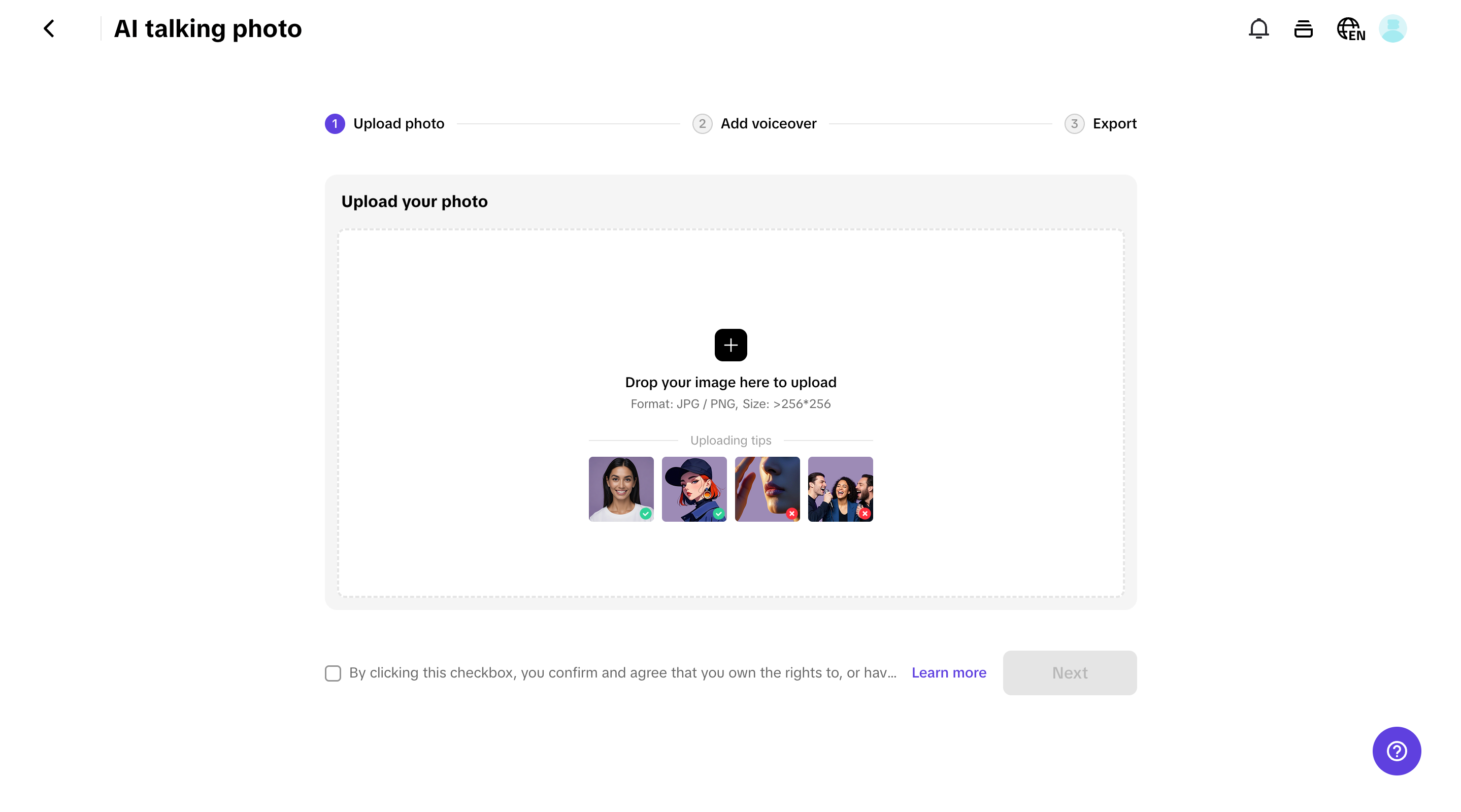Open the Learn more link
The height and width of the screenshot is (812, 1461).
tap(949, 672)
